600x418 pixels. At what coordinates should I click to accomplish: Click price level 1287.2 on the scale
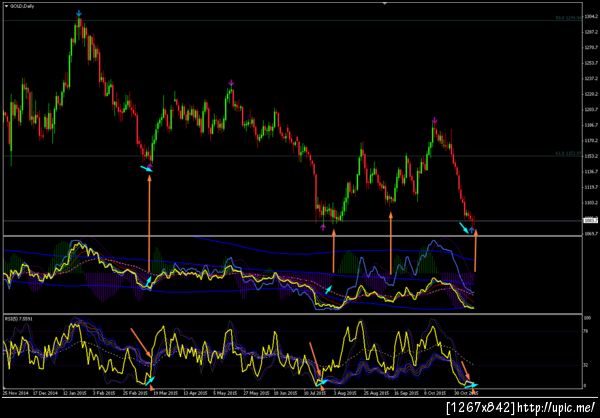click(589, 33)
